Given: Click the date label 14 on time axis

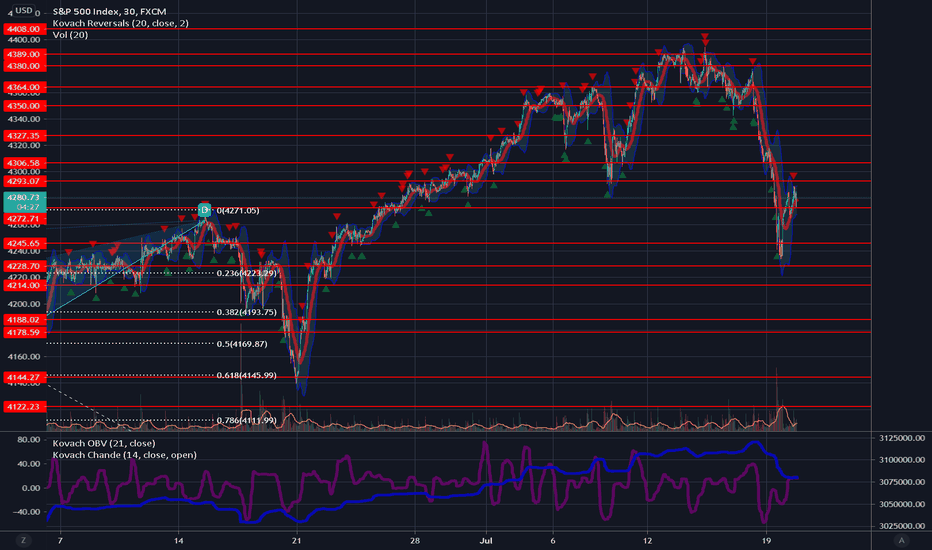Looking at the screenshot, I should (x=178, y=540).
